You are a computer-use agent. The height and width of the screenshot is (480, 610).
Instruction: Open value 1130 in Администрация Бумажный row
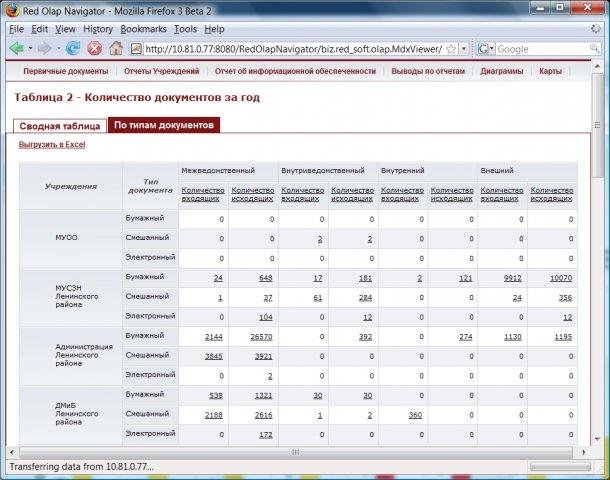tap(512, 337)
